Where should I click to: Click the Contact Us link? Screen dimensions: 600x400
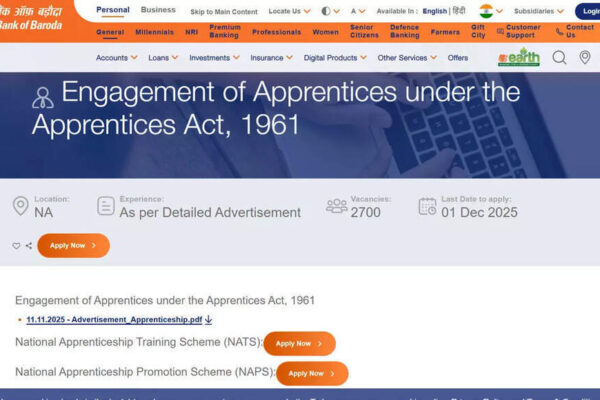coord(580,31)
